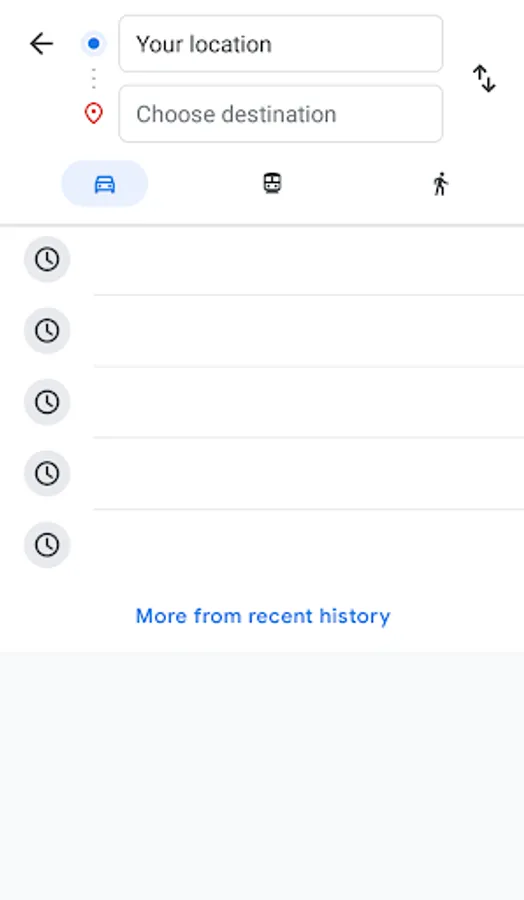Image resolution: width=524 pixels, height=900 pixels.
Task: Select the fourth recent history row
Action: (x=262, y=474)
